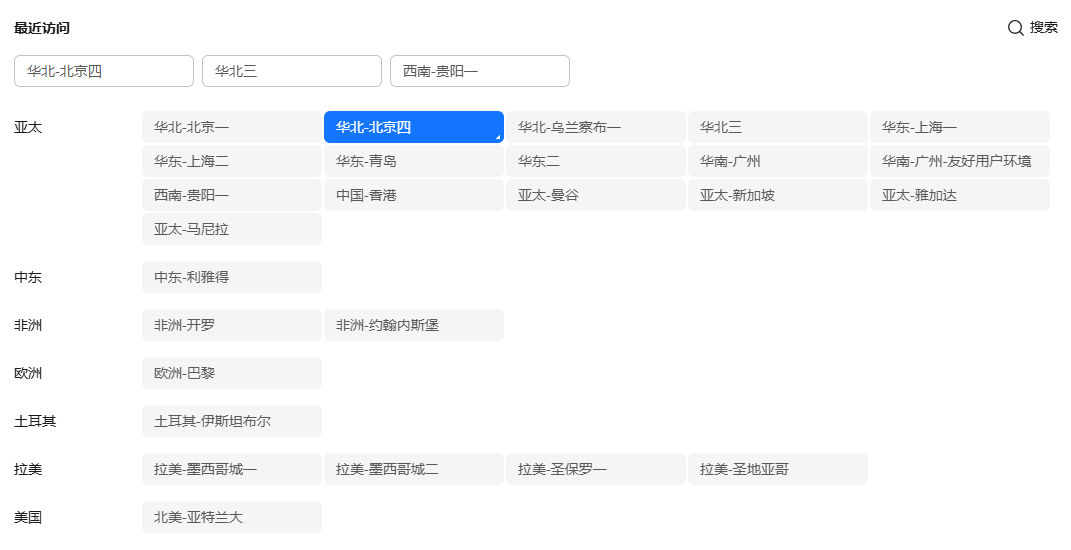
Task: Select the 华东-上海一 region
Action: tap(960, 127)
